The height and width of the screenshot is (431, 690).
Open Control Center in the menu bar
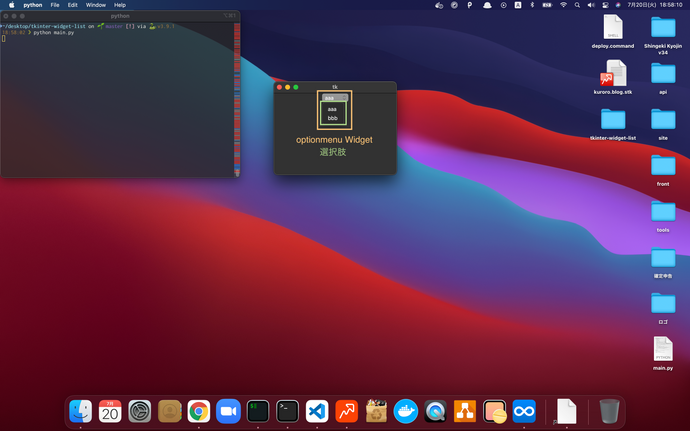[605, 5]
